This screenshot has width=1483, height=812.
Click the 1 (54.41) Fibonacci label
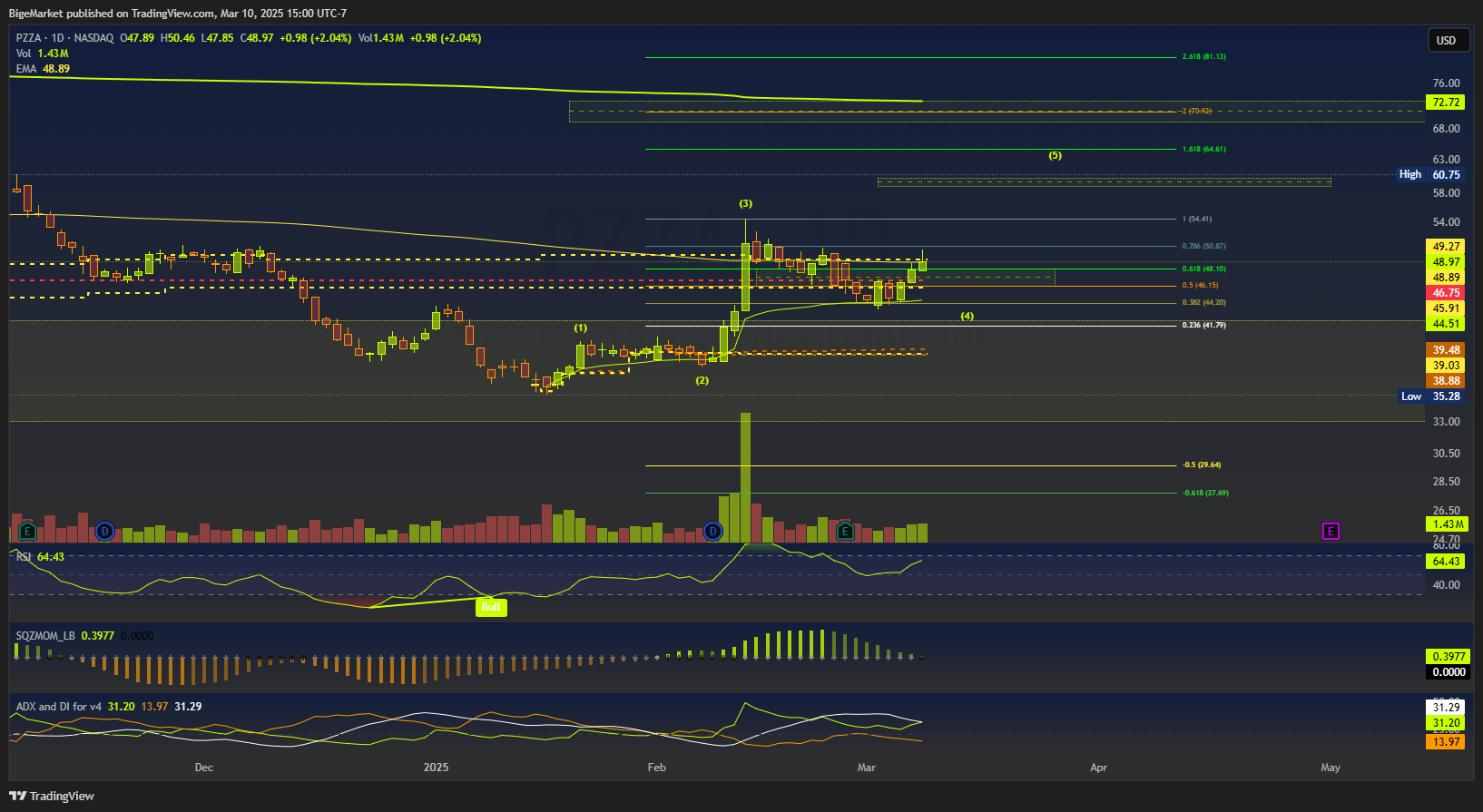1197,219
